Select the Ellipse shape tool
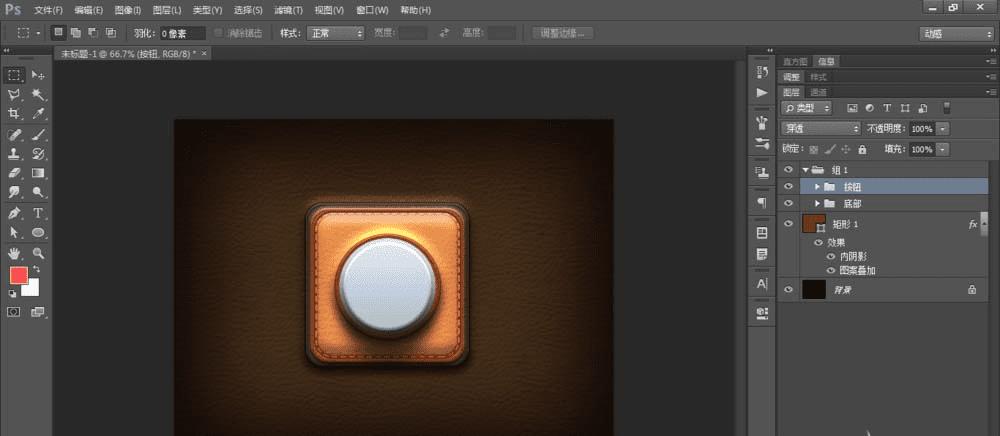The image size is (1000, 436). pyautogui.click(x=38, y=232)
